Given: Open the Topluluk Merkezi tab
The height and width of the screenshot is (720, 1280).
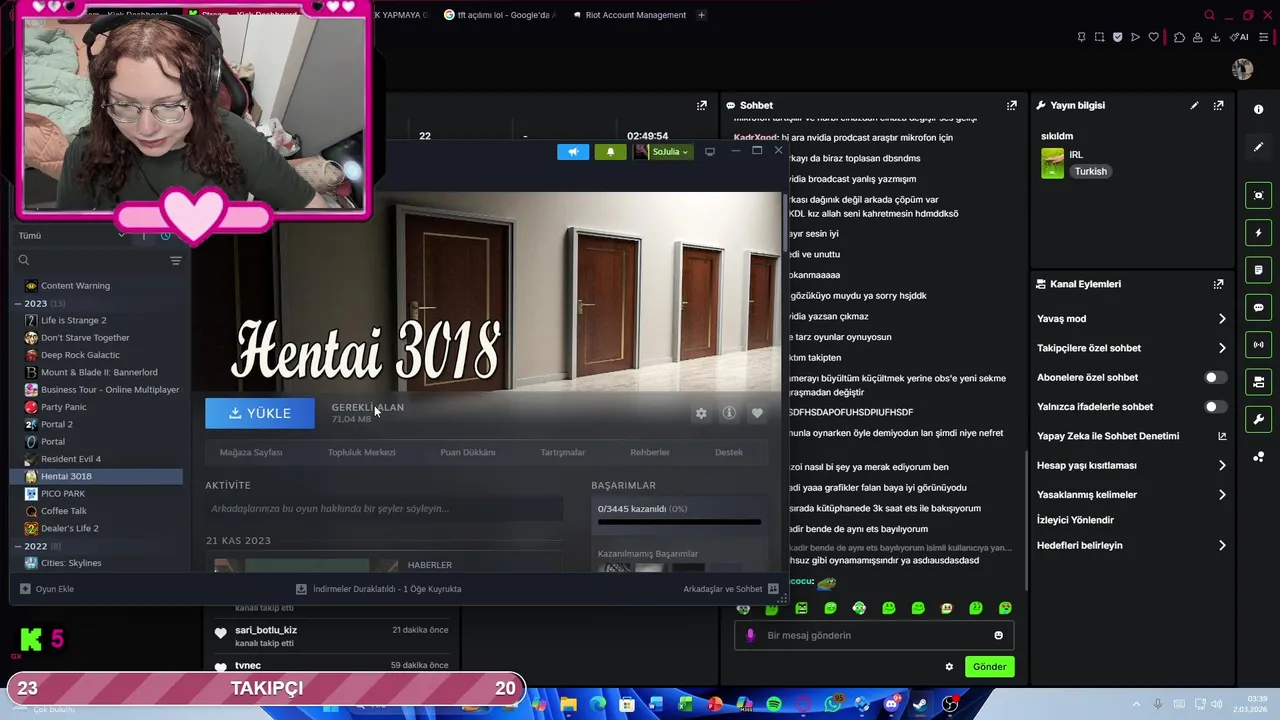Looking at the screenshot, I should 362,452.
